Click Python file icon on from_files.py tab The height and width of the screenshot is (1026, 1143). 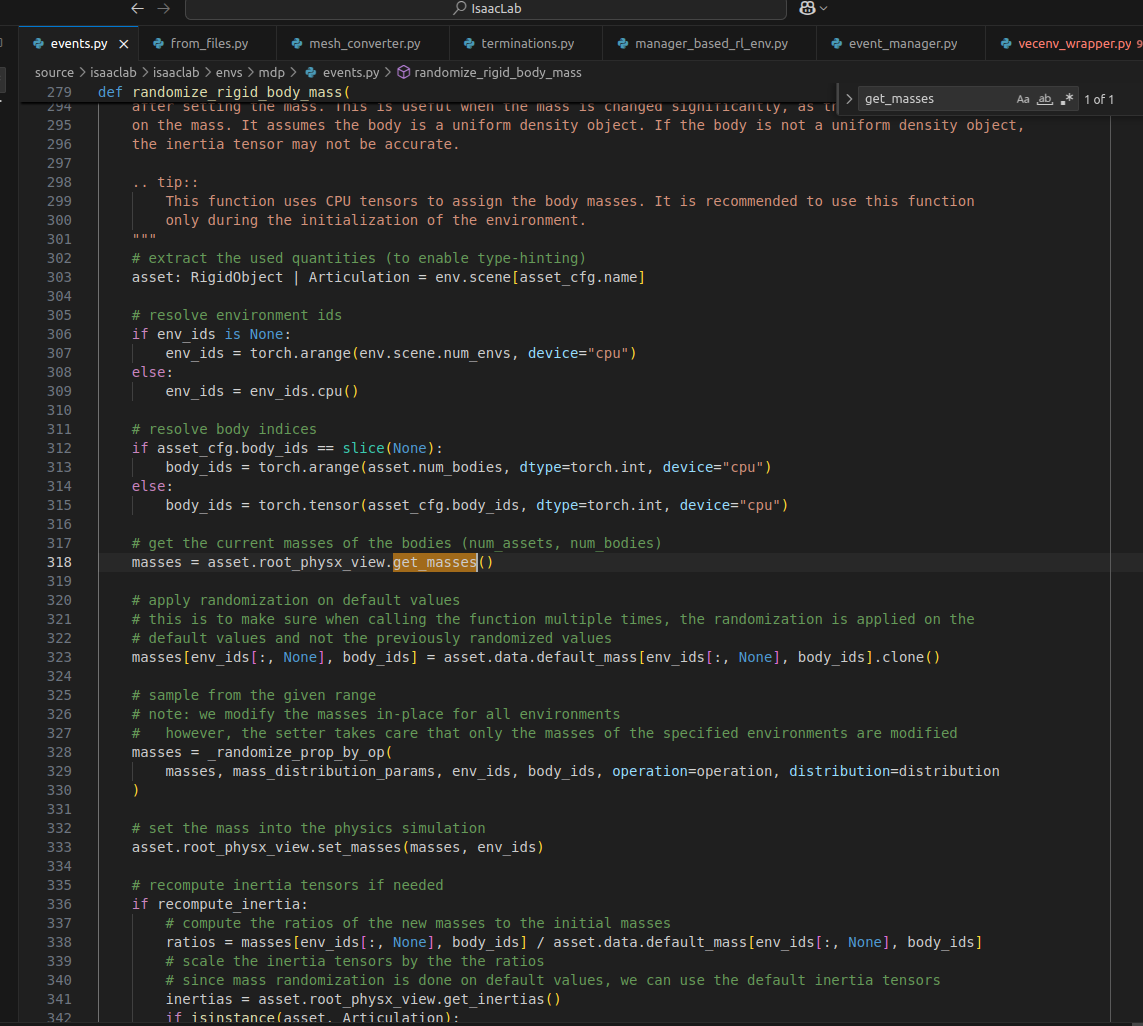pyautogui.click(x=158, y=44)
